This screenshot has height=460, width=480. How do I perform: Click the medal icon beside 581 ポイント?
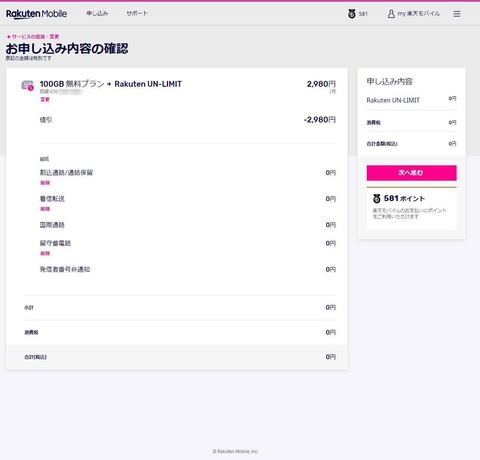[377, 199]
